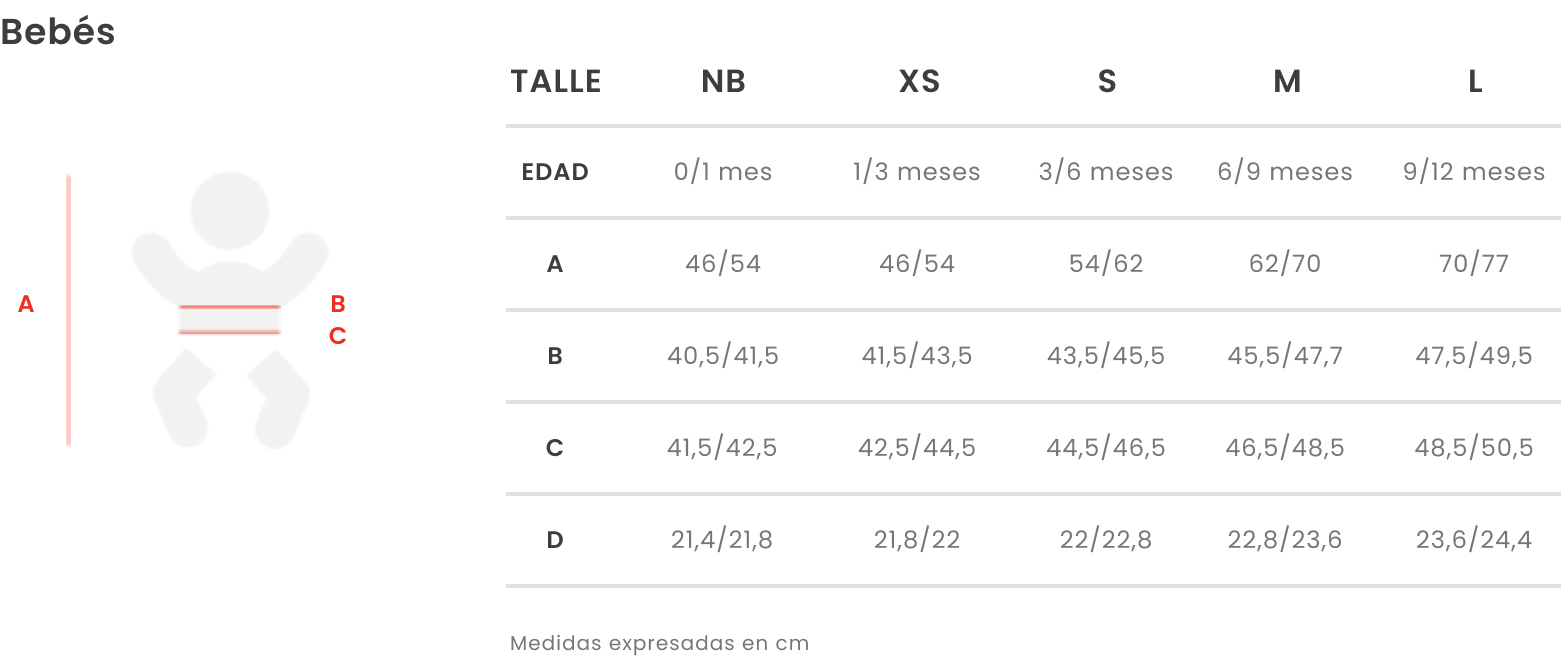This screenshot has width=1561, height=658.
Task: Click the red letter A measurement label
Action: pyautogui.click(x=26, y=305)
